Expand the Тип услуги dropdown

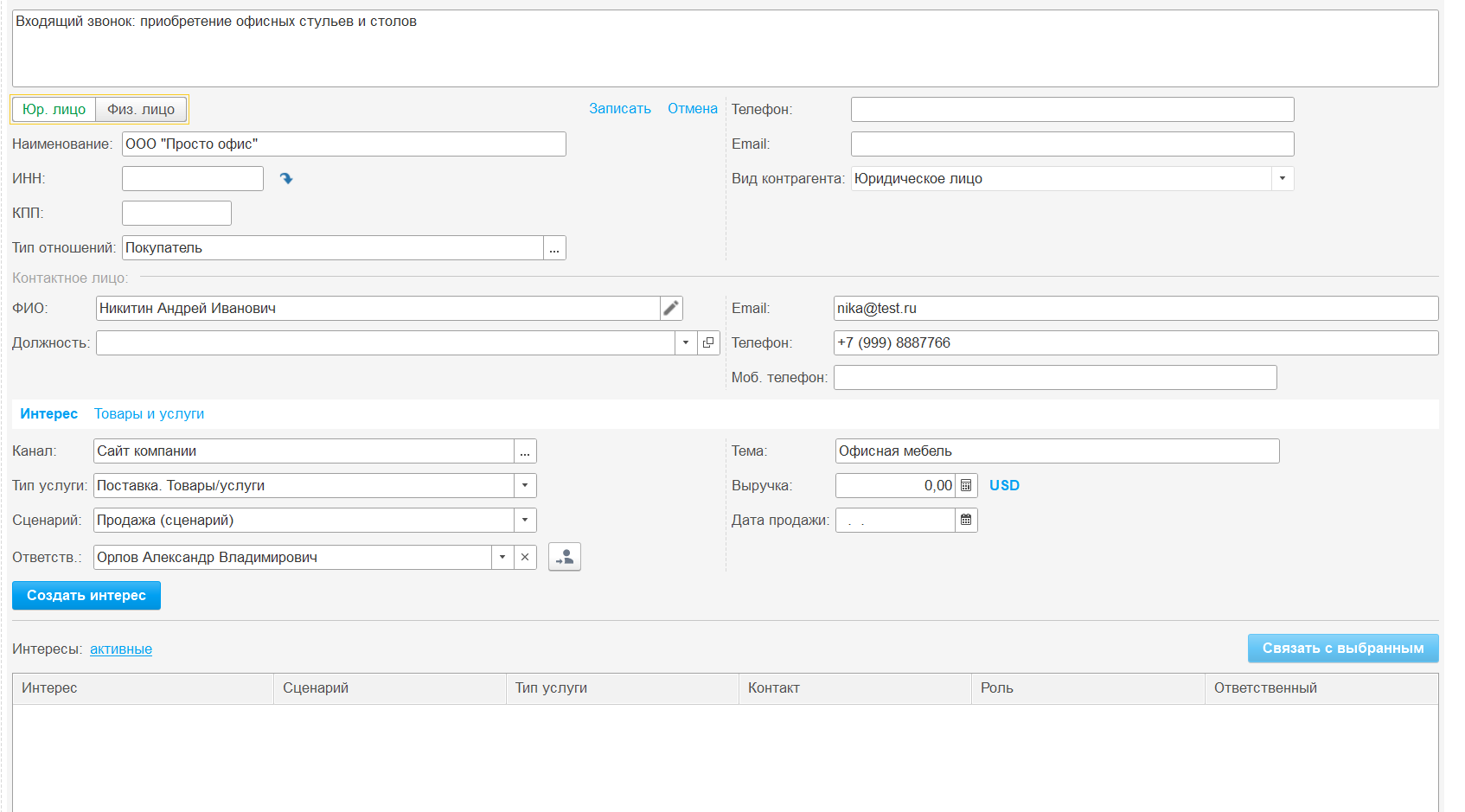(x=525, y=486)
